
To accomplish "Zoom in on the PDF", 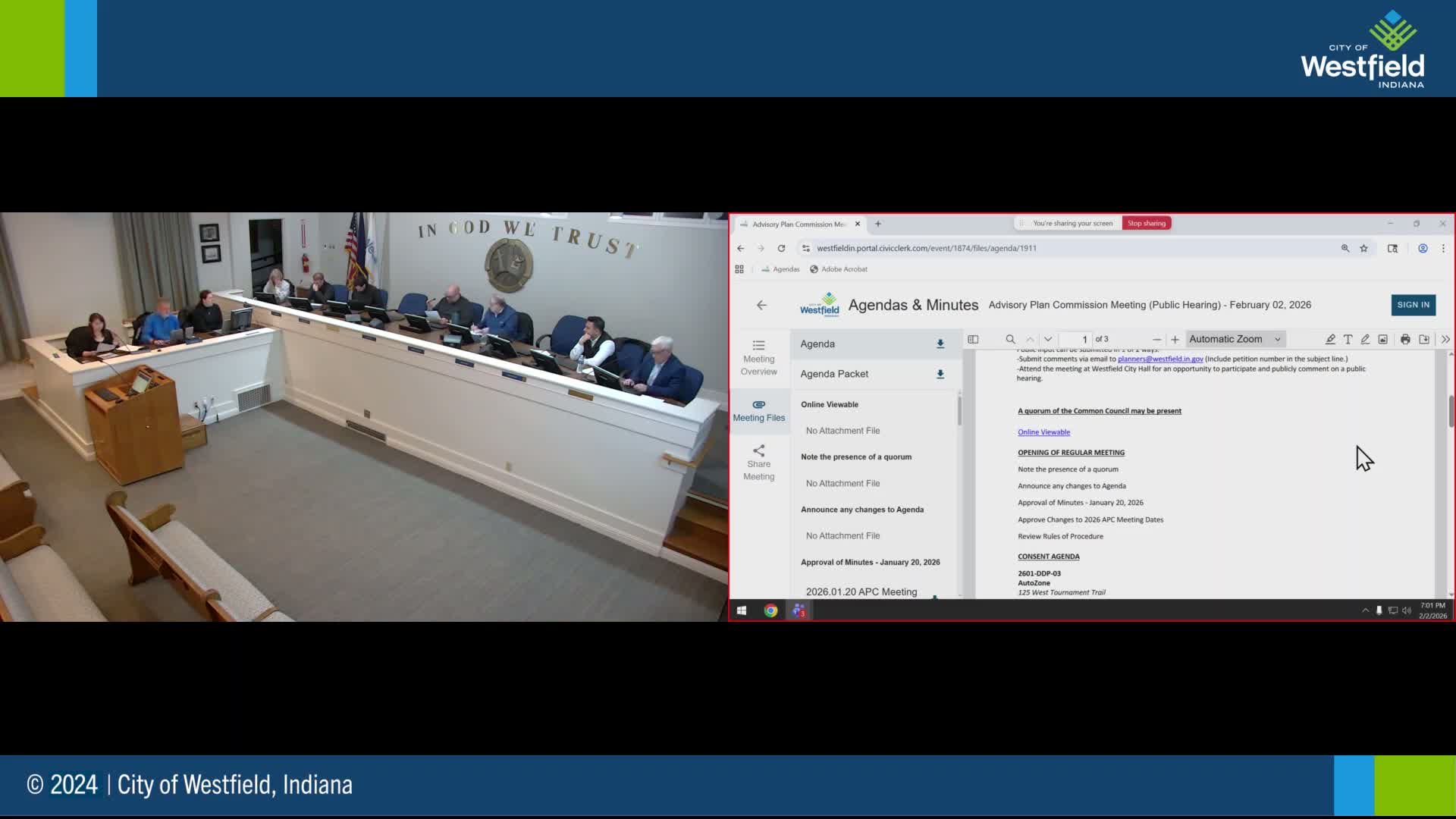I will click(1175, 339).
